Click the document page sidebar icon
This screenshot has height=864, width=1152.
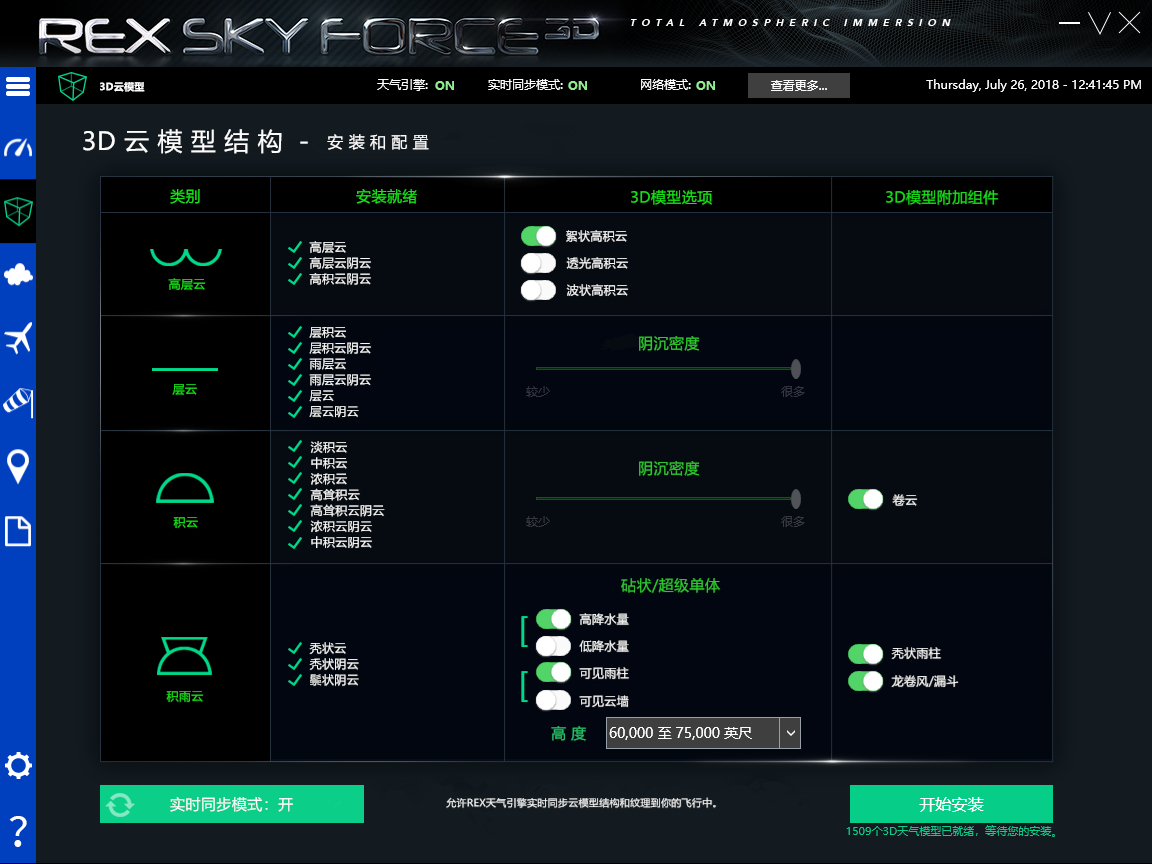pos(17,531)
